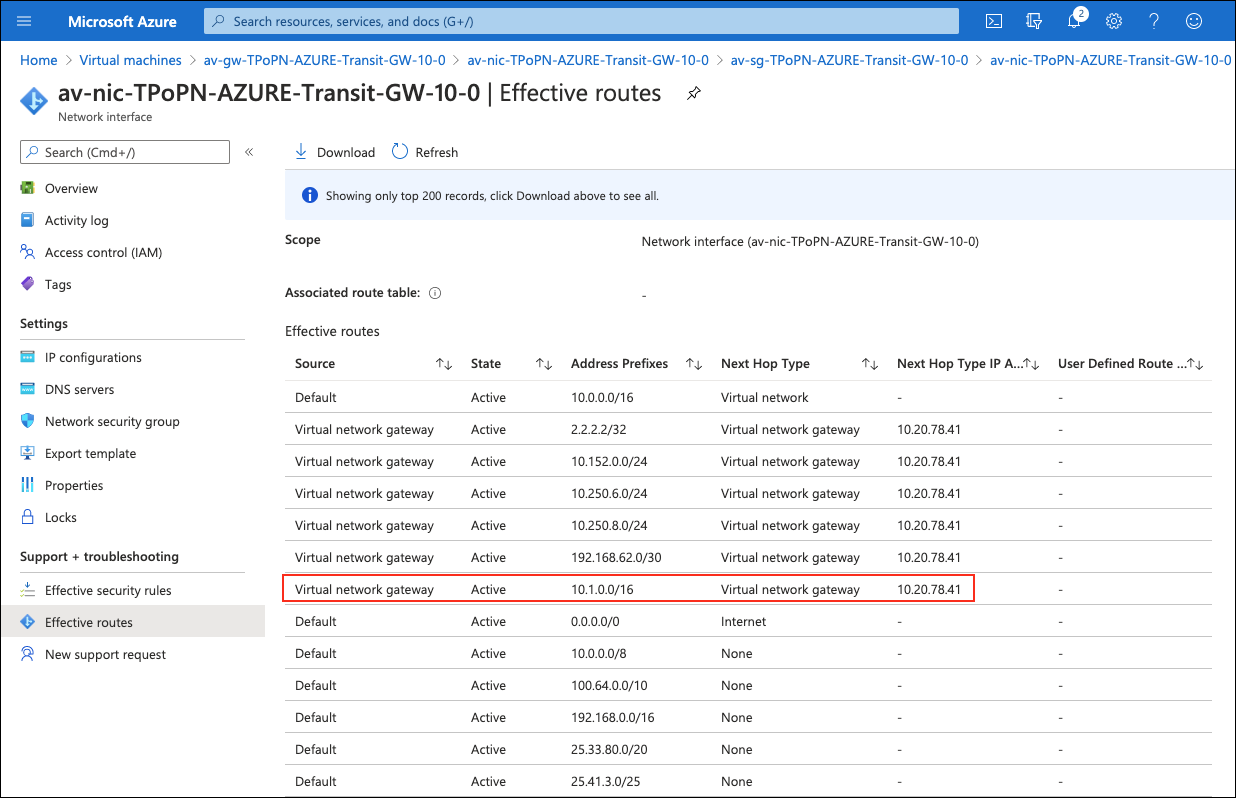
Task: Focus the Azure resources search bar
Action: [580, 20]
